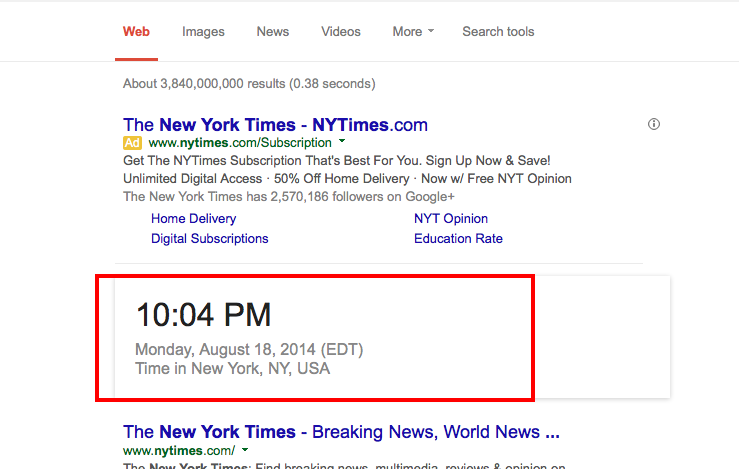Click the yellow Ad badge
The image size is (739, 469).
click(x=132, y=142)
